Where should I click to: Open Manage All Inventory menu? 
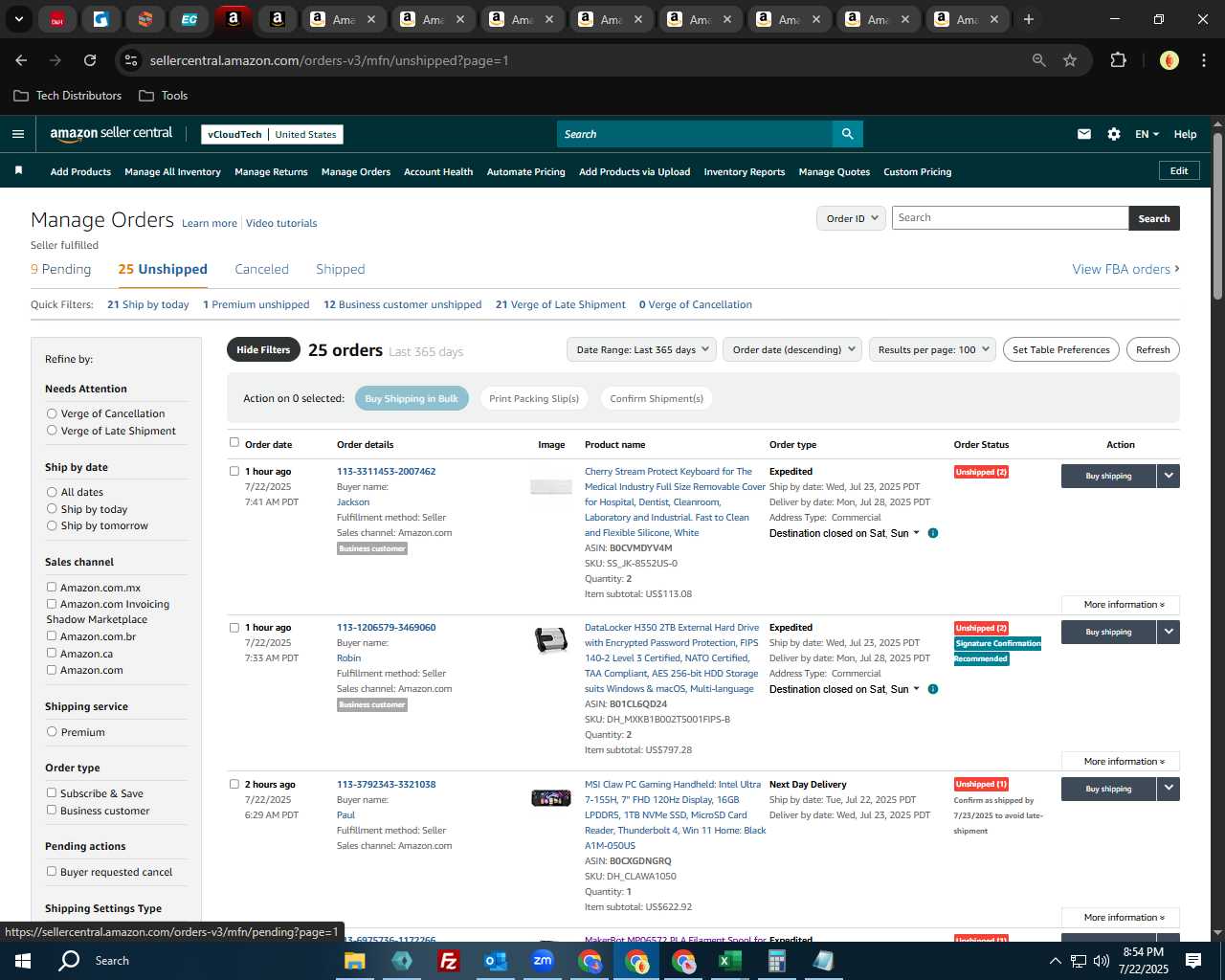click(x=172, y=172)
